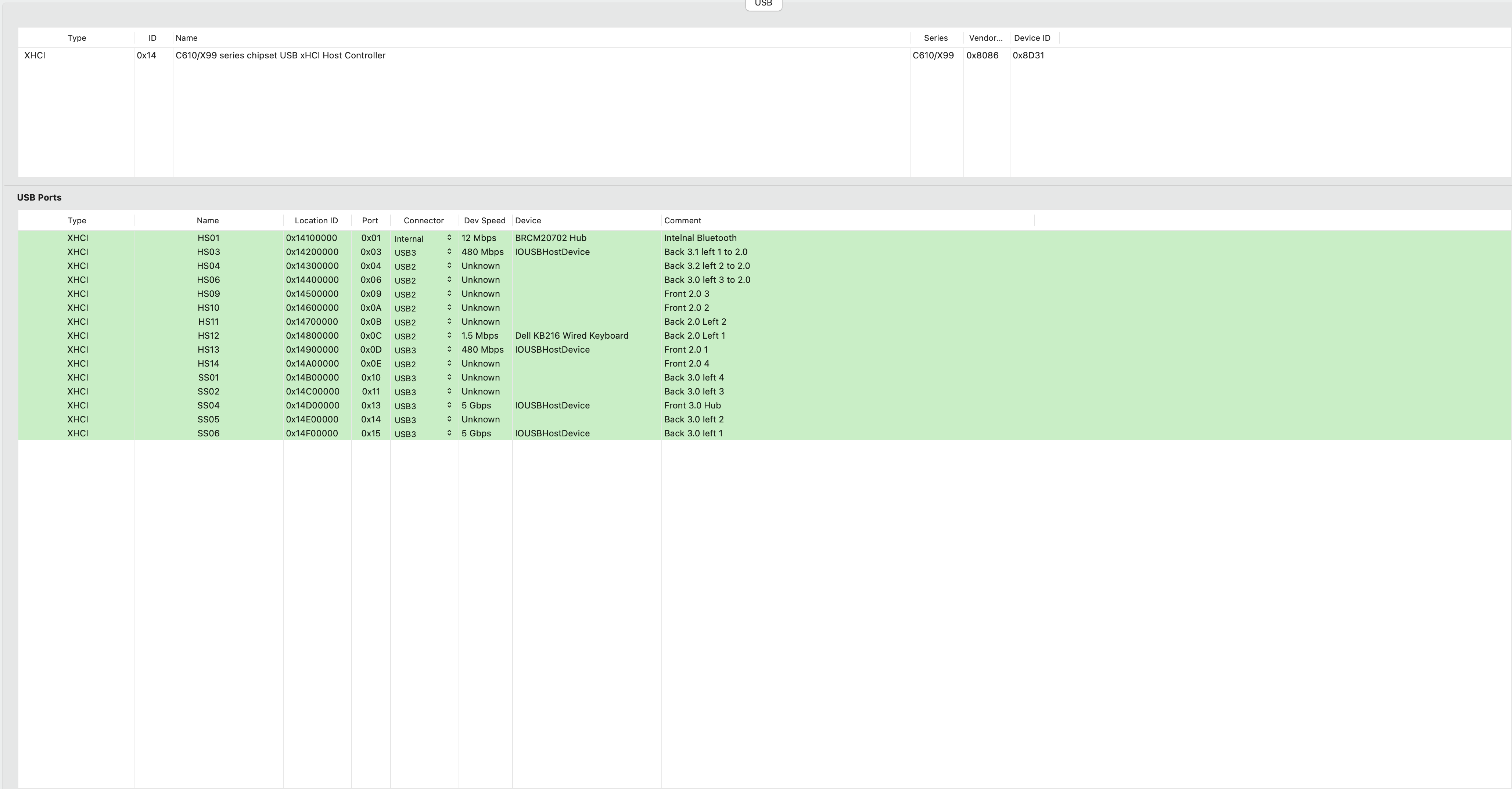Open the Connector dropdown for SS04

tap(424, 406)
